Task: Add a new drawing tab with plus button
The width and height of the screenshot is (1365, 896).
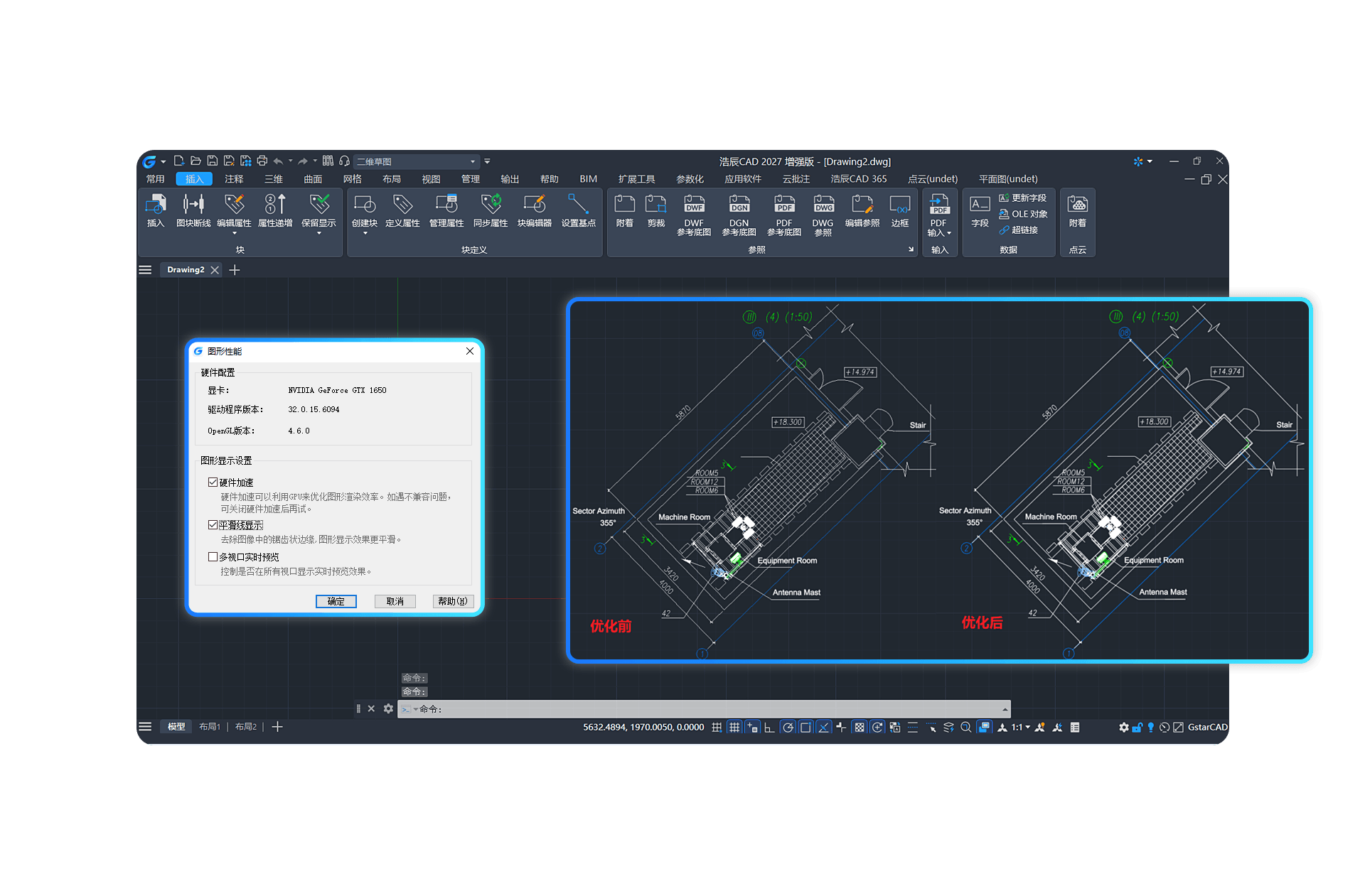Action: point(235,270)
